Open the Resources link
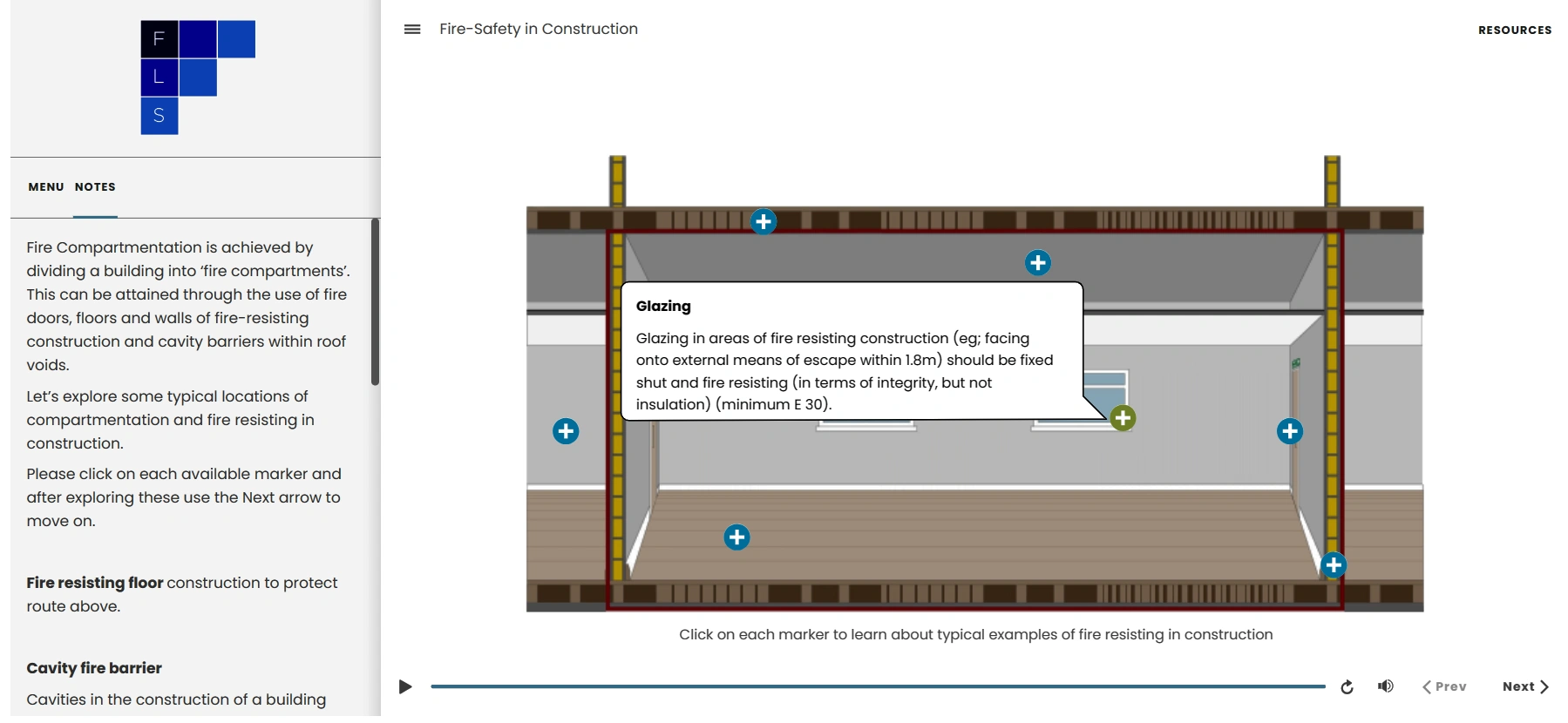 [x=1514, y=30]
